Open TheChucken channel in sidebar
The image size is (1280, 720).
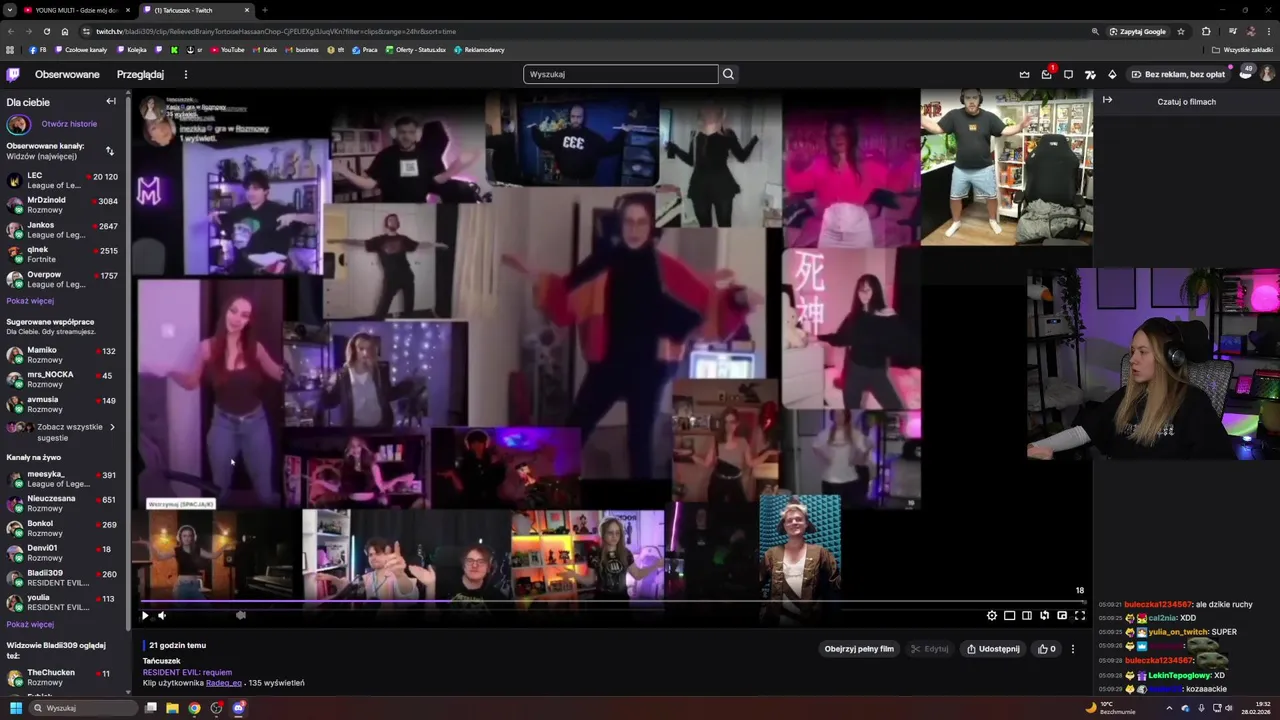[62, 677]
